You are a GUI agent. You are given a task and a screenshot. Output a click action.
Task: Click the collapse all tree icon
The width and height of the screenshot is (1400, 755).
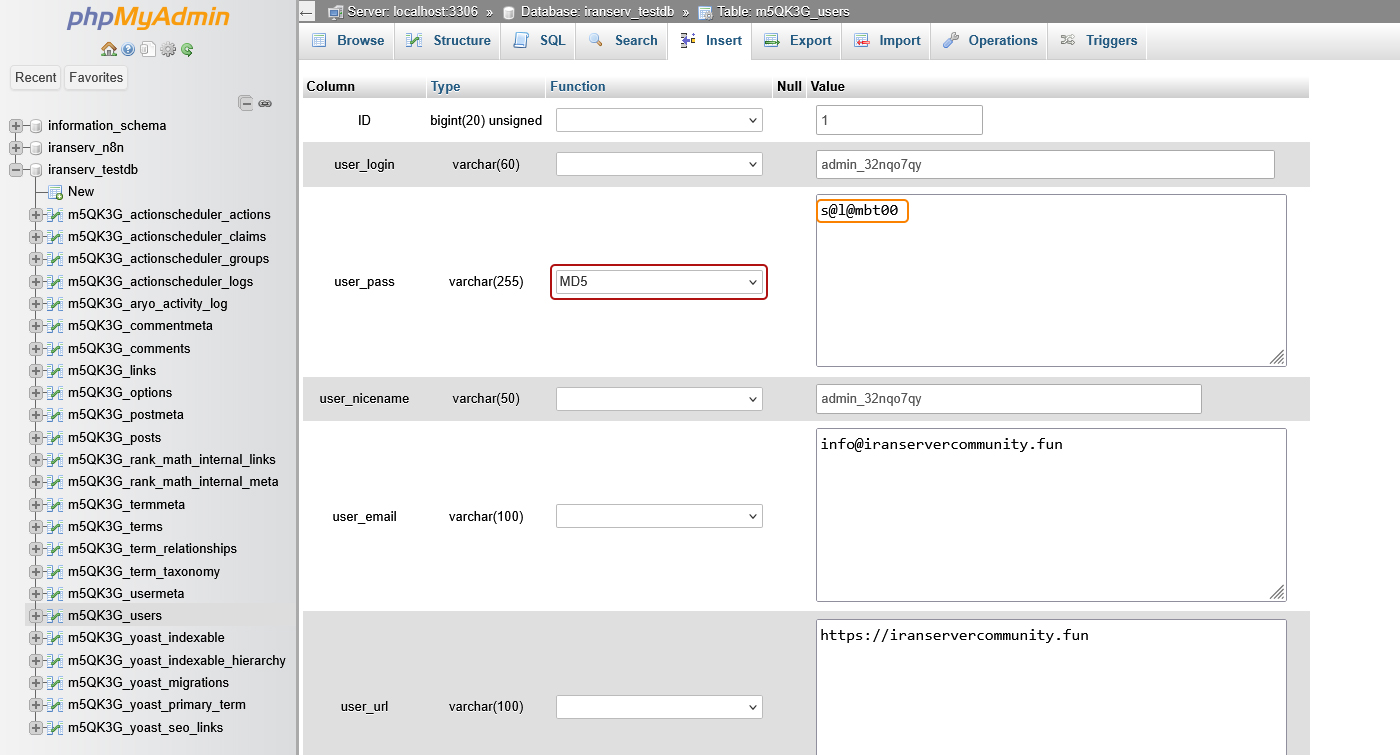[x=245, y=103]
